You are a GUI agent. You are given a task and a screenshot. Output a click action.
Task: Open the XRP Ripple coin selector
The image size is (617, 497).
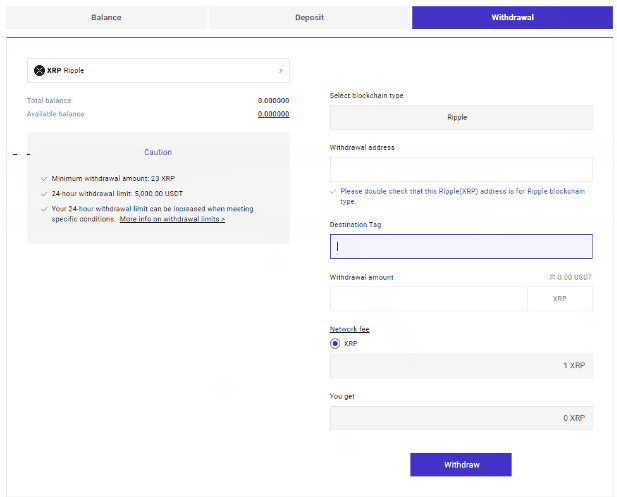(x=158, y=70)
